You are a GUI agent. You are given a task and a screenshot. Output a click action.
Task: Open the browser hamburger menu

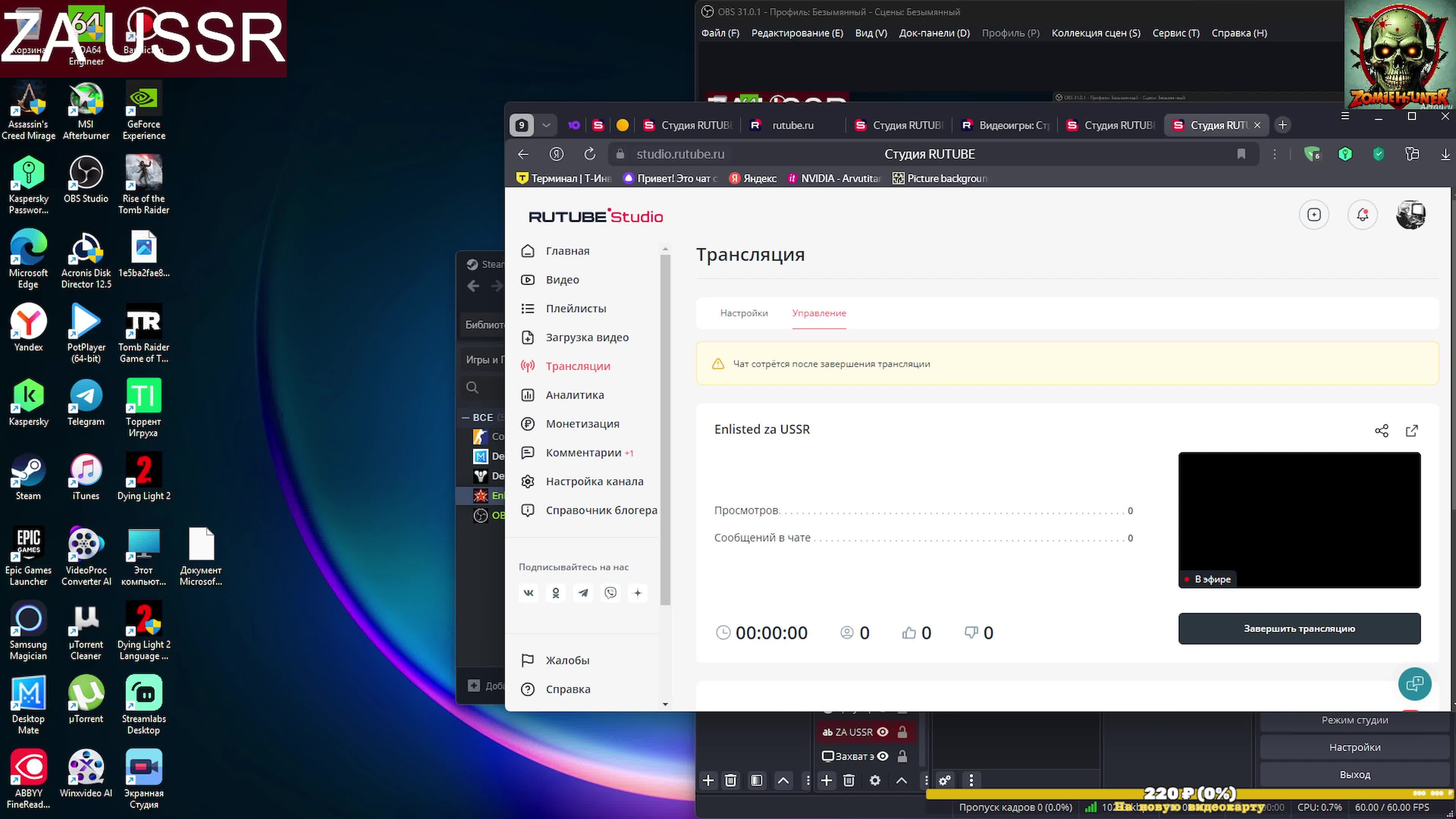click(1345, 116)
